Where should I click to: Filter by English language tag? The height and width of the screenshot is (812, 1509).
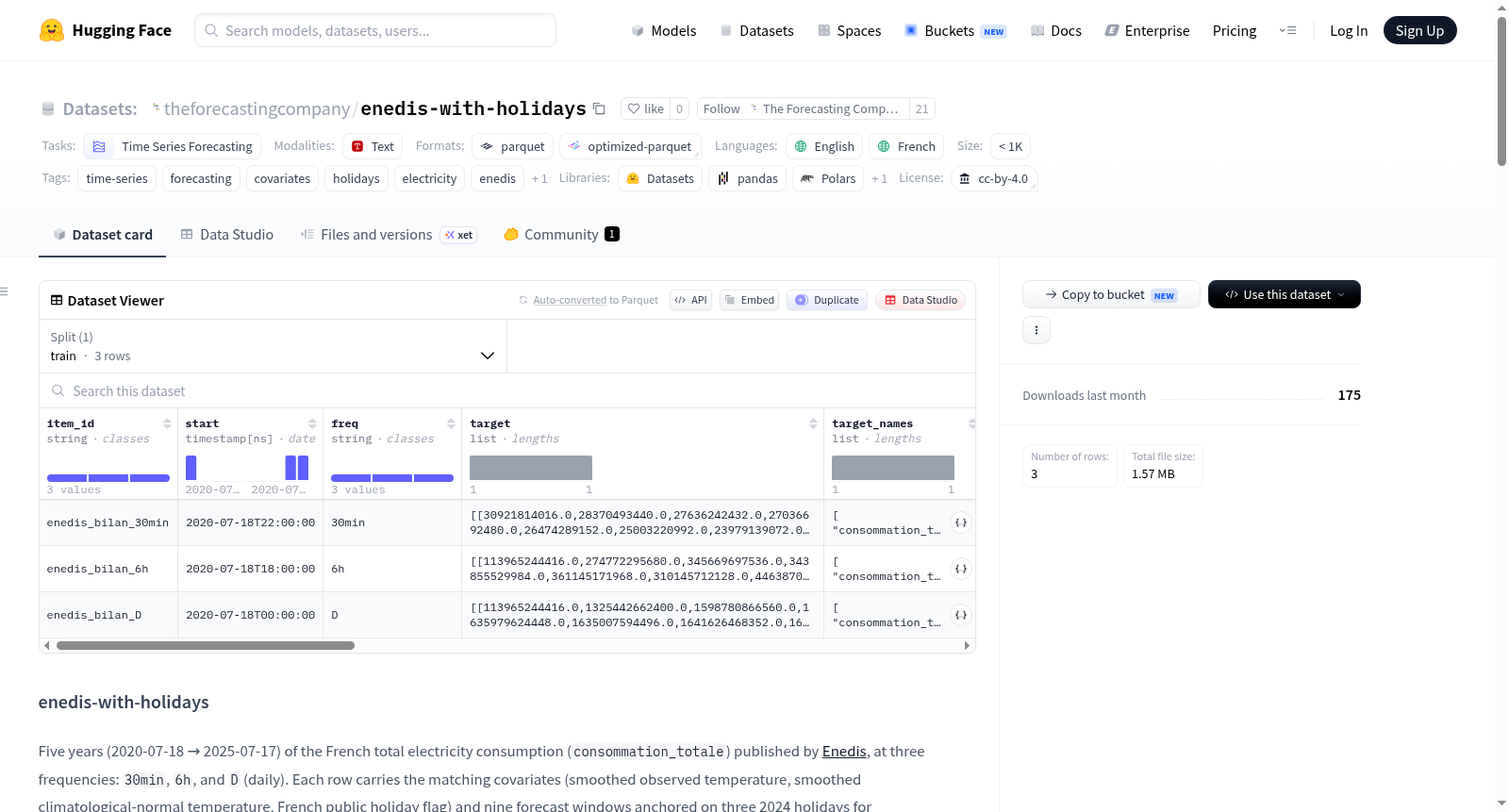[823, 146]
